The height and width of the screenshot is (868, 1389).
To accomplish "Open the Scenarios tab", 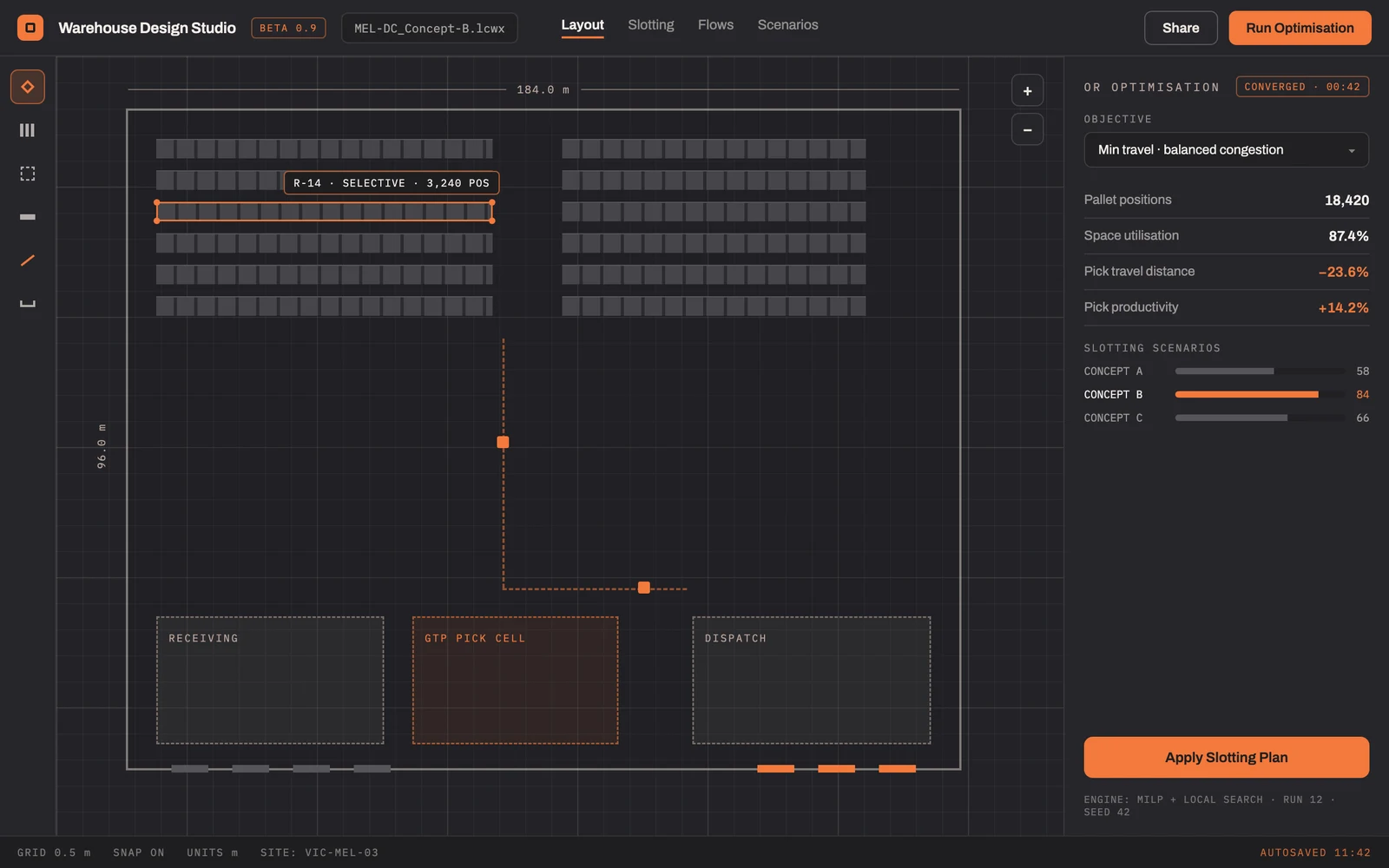I will 787,25.
